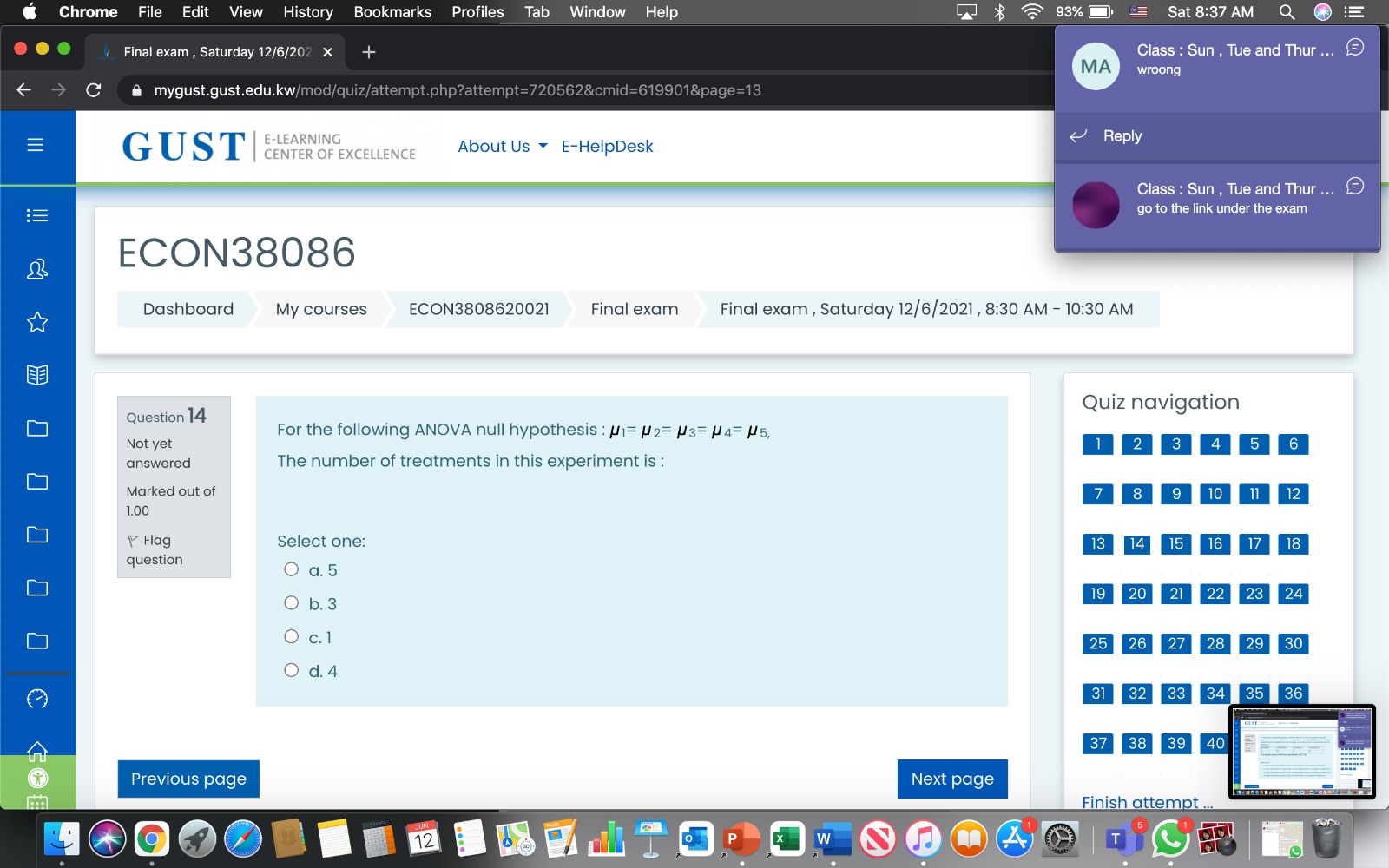Open System Preferences in the dock
This screenshot has width=1389, height=868.
1059,838
